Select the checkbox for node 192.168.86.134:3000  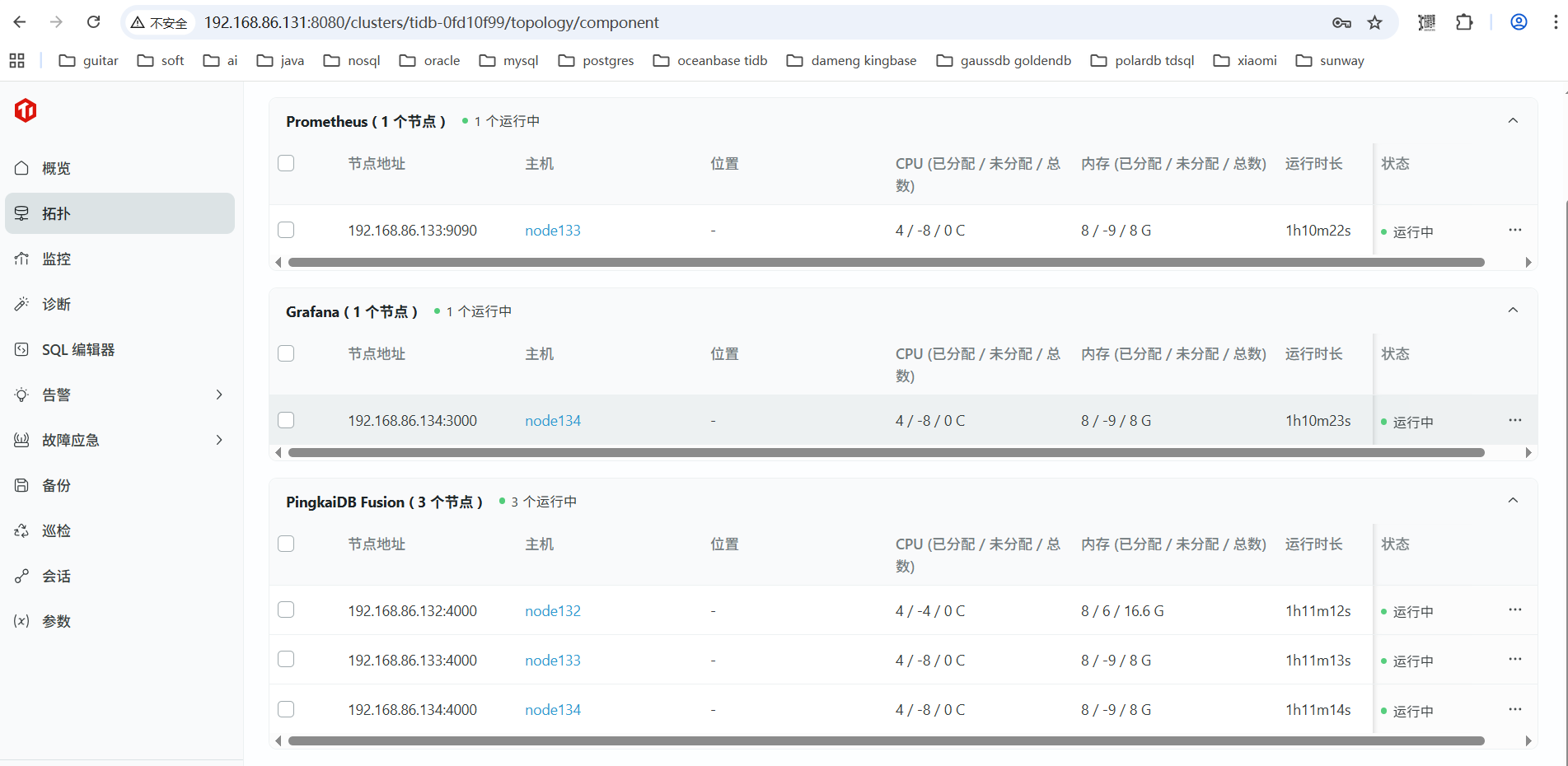(286, 420)
